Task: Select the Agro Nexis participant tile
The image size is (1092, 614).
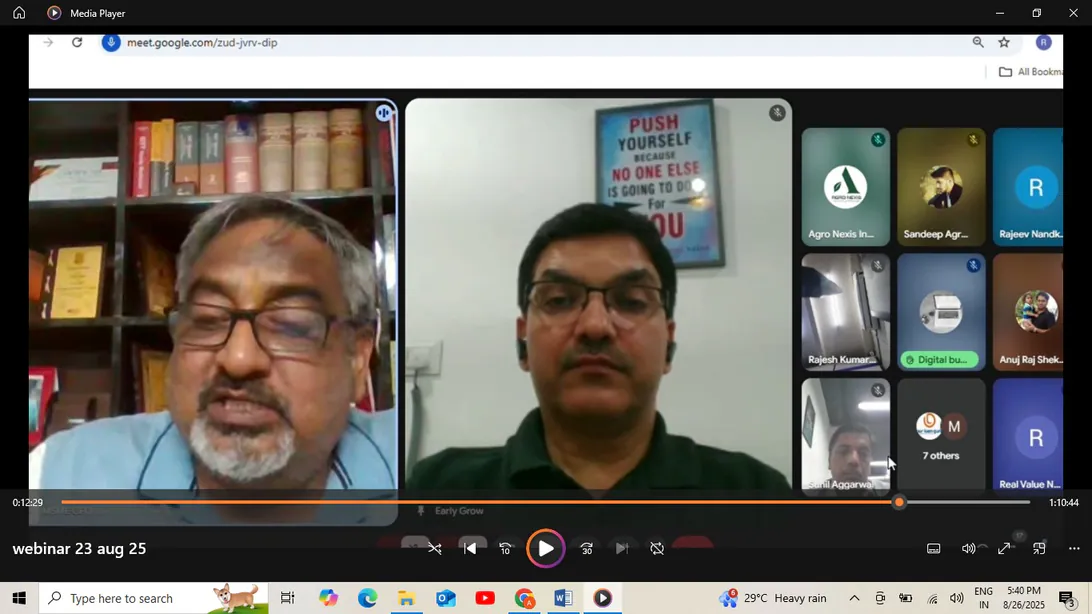Action: 845,187
